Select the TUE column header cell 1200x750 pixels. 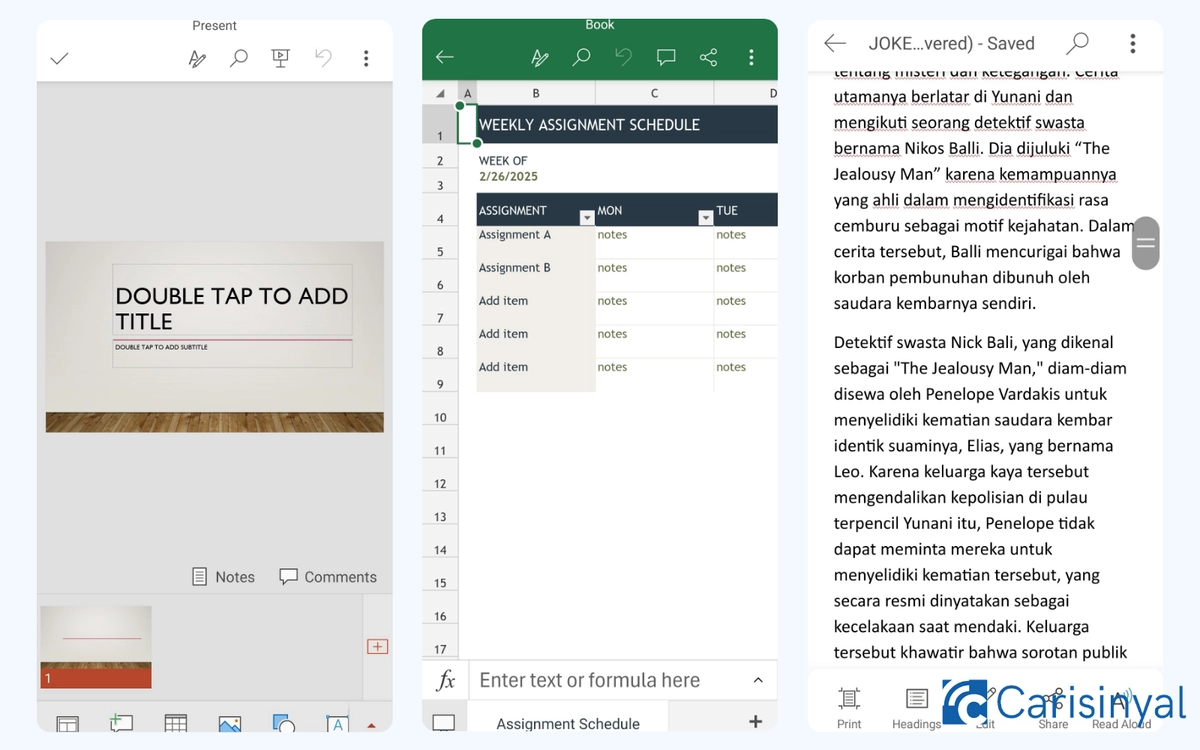[745, 210]
